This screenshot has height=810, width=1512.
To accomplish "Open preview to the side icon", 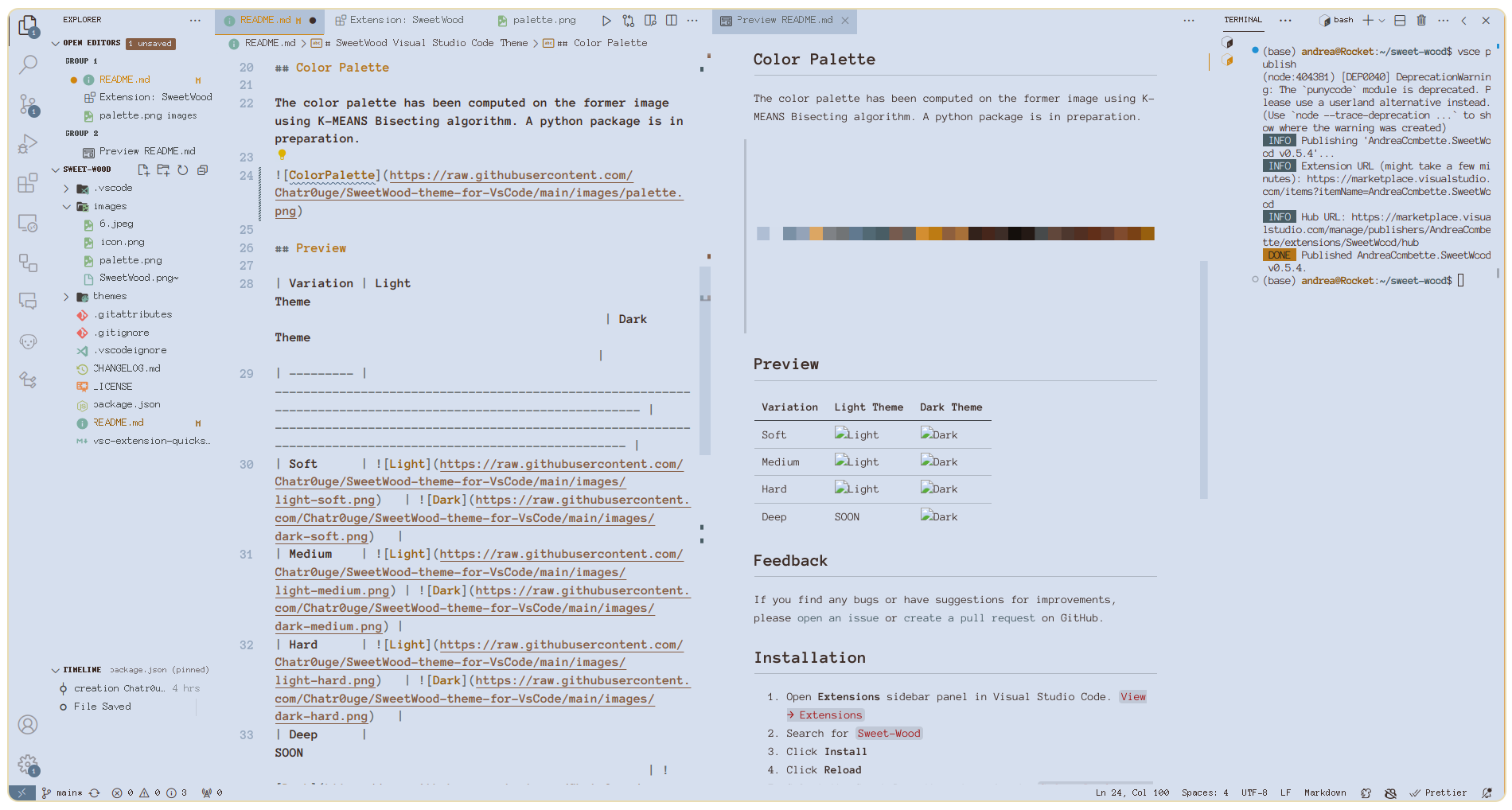I will click(650, 21).
